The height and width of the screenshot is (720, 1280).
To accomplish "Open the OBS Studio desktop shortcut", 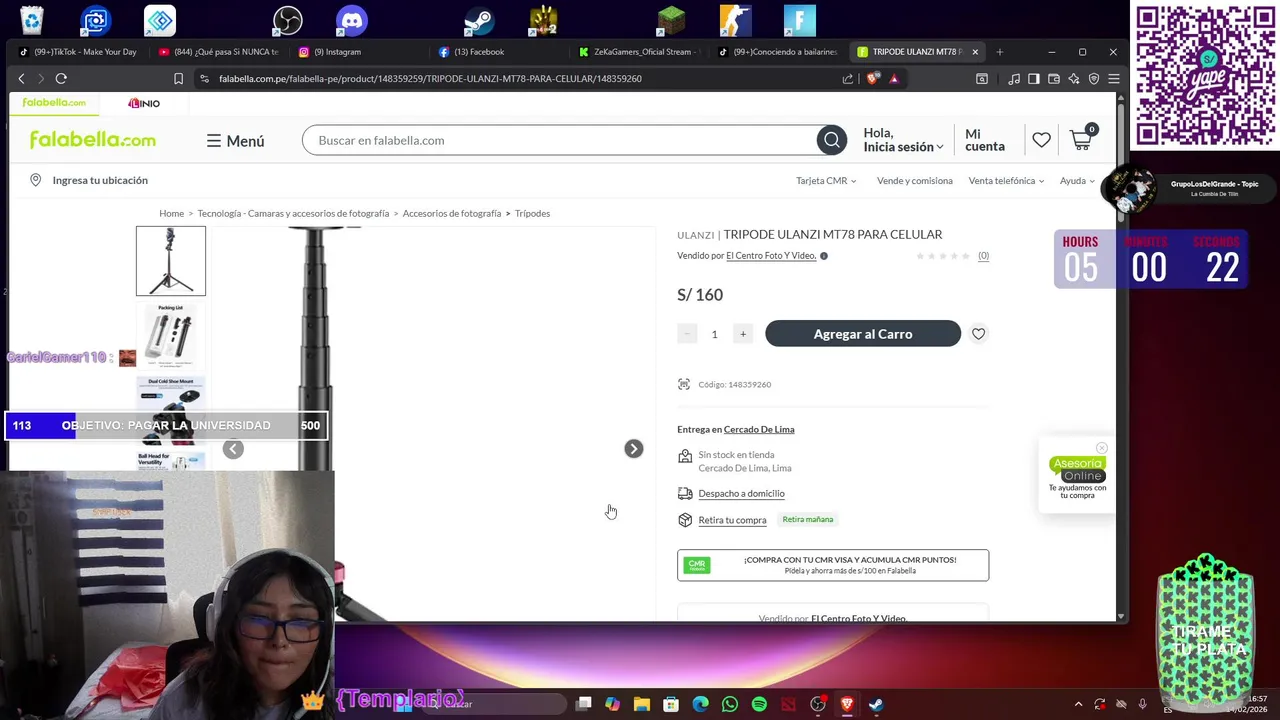I will tap(288, 20).
